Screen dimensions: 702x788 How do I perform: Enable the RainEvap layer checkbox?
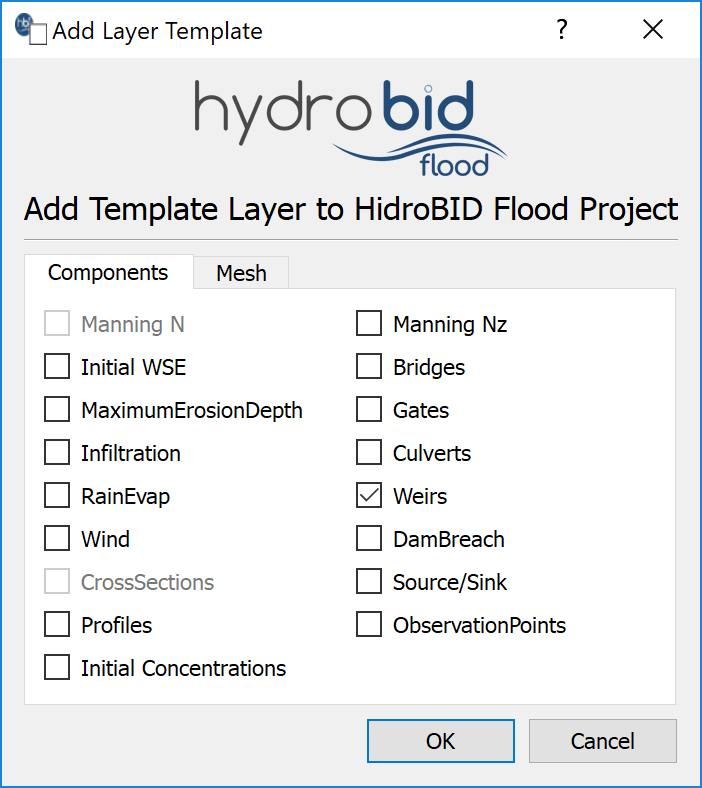(x=57, y=496)
